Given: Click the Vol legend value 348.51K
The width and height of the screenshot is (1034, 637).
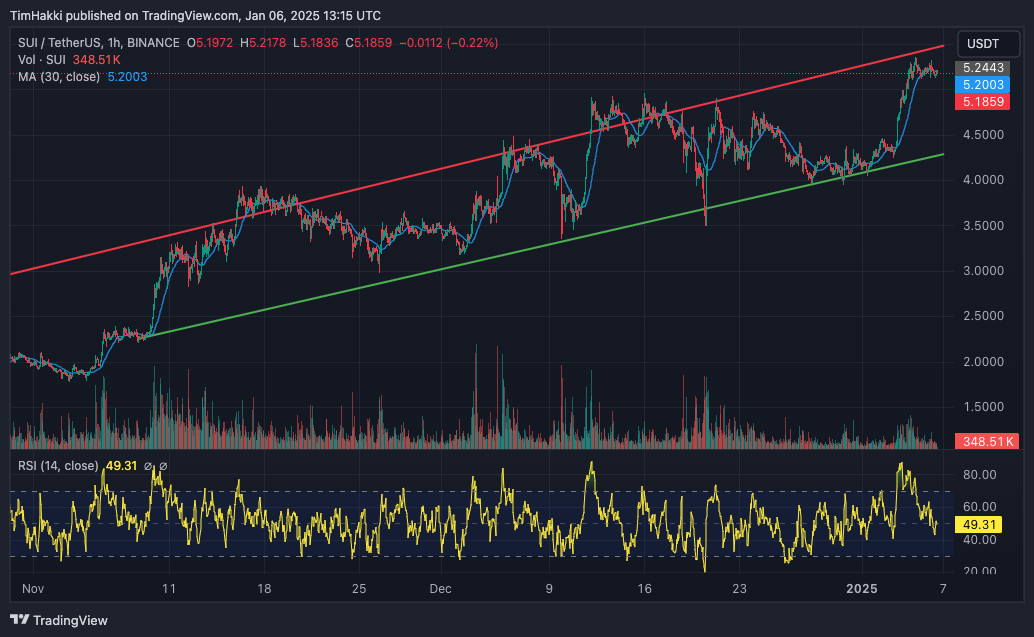Looking at the screenshot, I should 96,60.
